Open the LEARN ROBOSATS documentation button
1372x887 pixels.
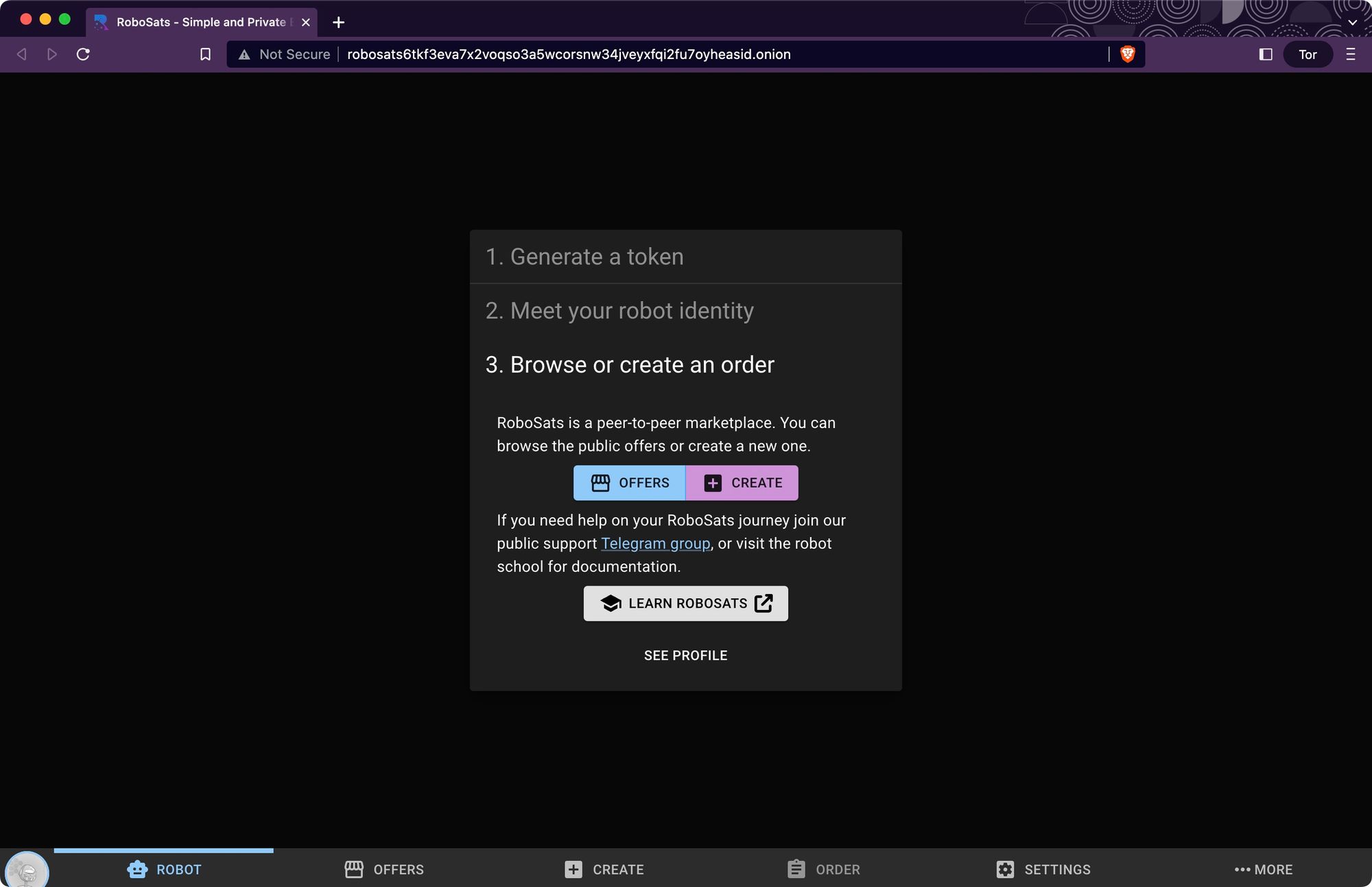tap(686, 604)
